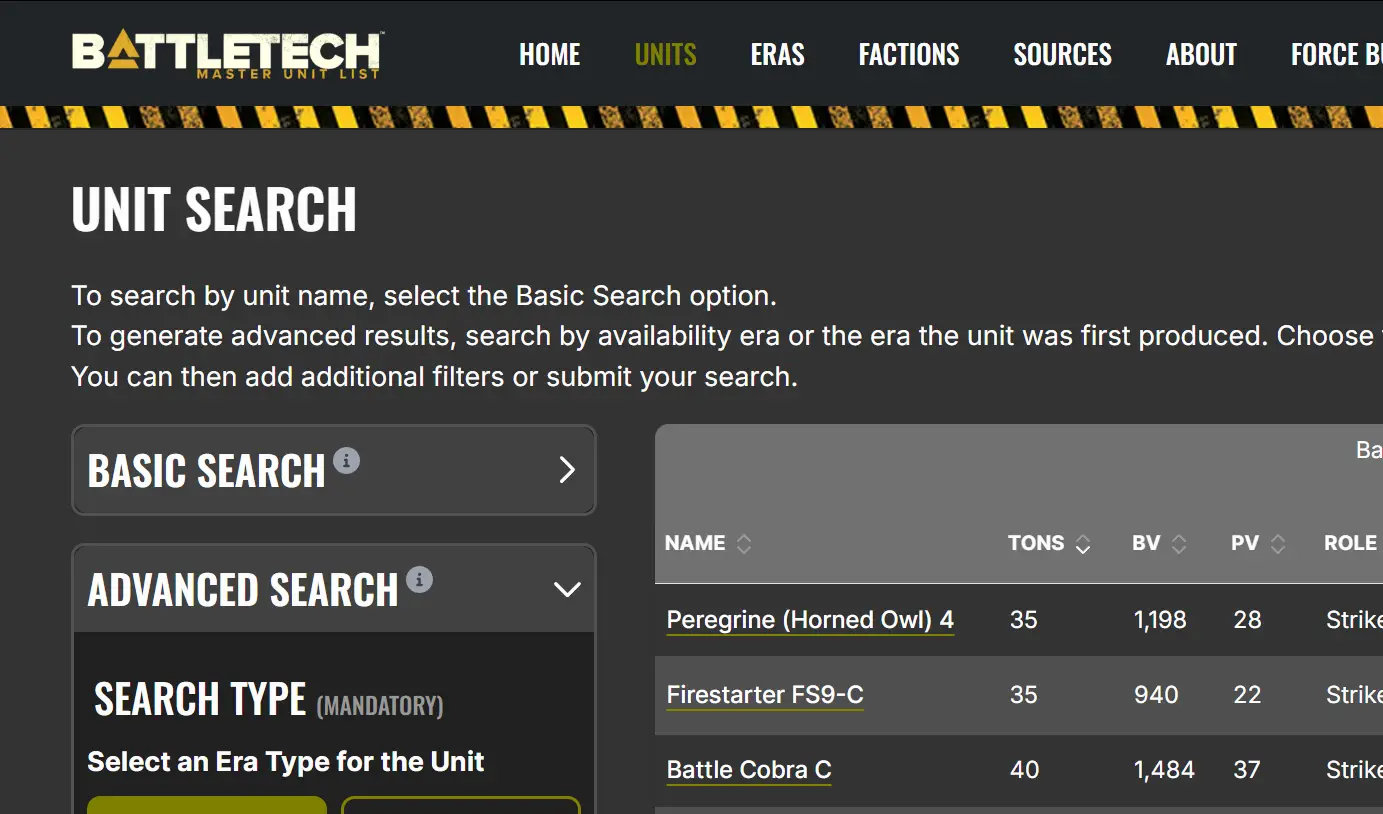Click the 940 BV value for Firestarter
Screen dimensions: 1383x814
(x=1156, y=695)
